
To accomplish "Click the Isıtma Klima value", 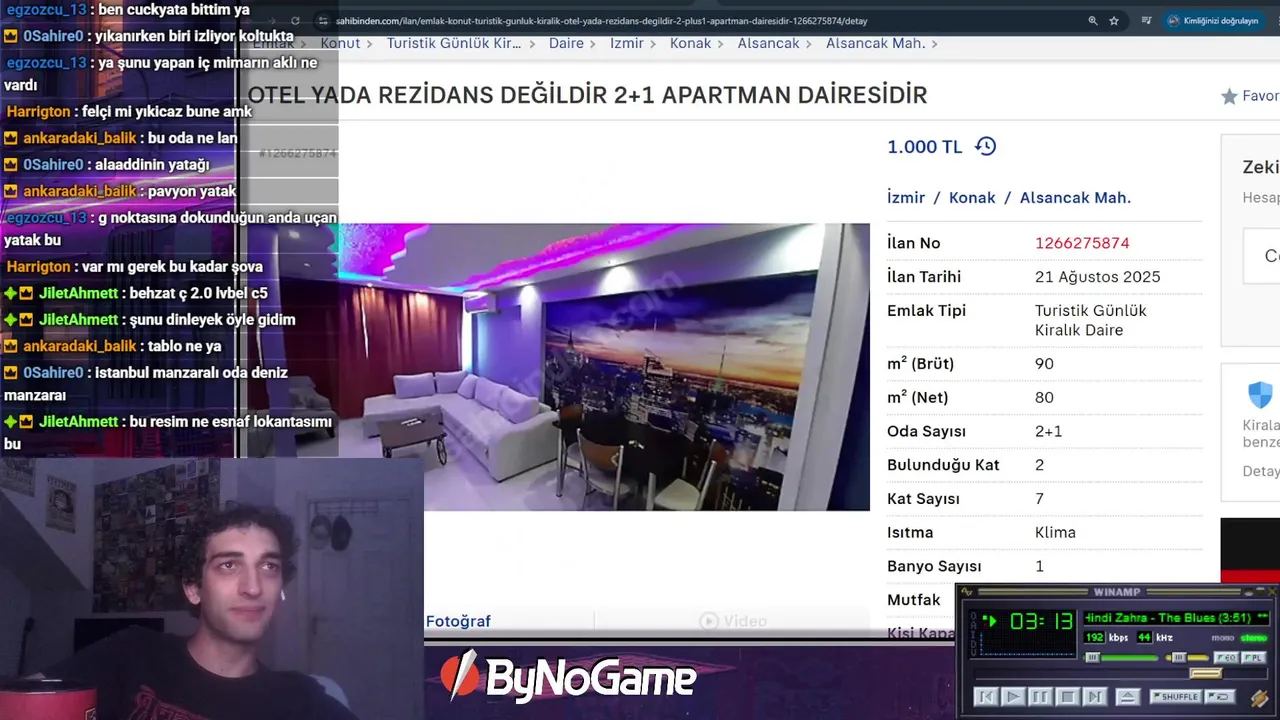I will 1055,533.
